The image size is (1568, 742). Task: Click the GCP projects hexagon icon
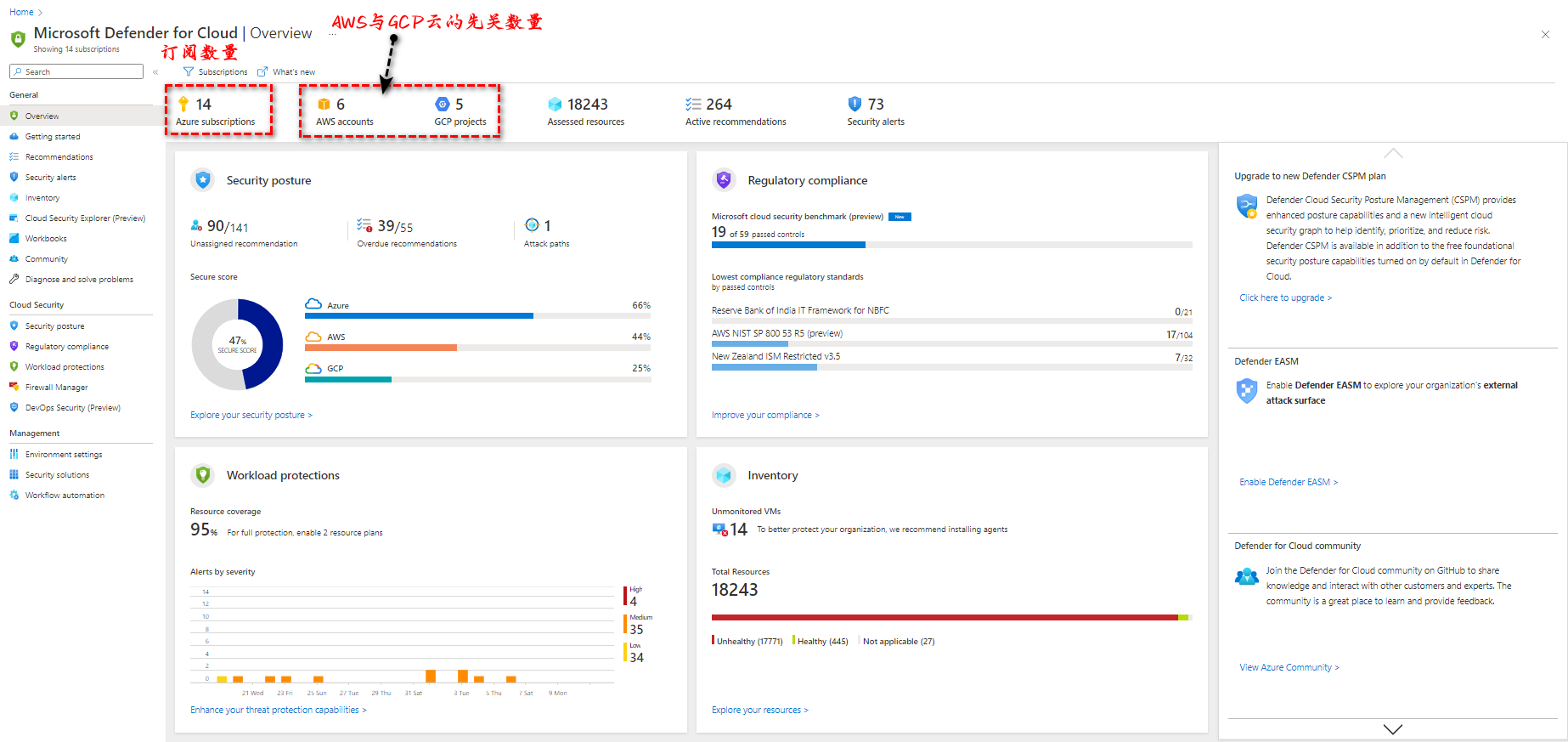pos(442,104)
